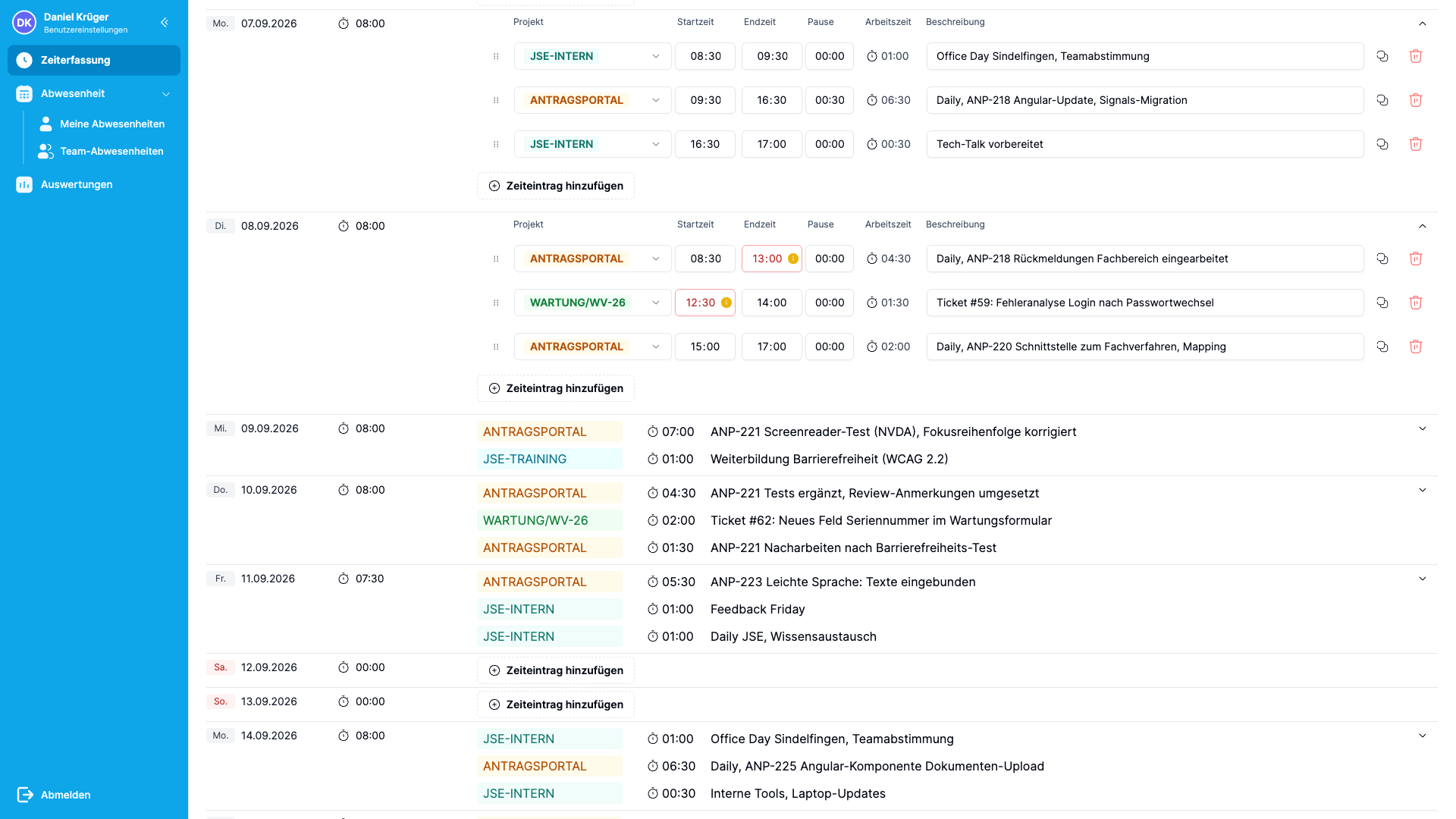Screen dimensions: 1456x819
Task: Duplicate the Tech-Talk vorbereitet entry
Action: (1382, 144)
